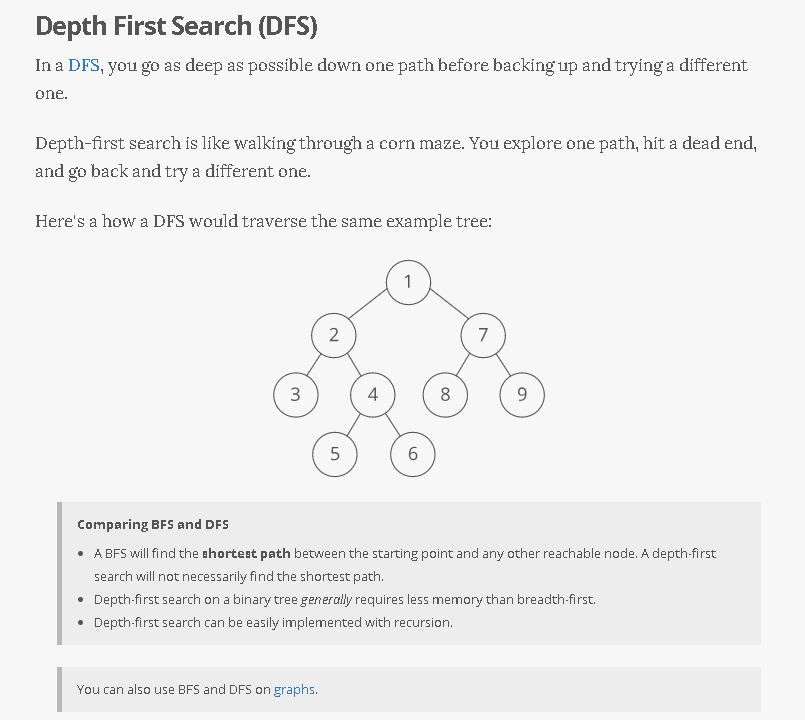The width and height of the screenshot is (805, 720).
Task: Click the "Comparing BFS and DFS" callout title
Action: coord(153,524)
